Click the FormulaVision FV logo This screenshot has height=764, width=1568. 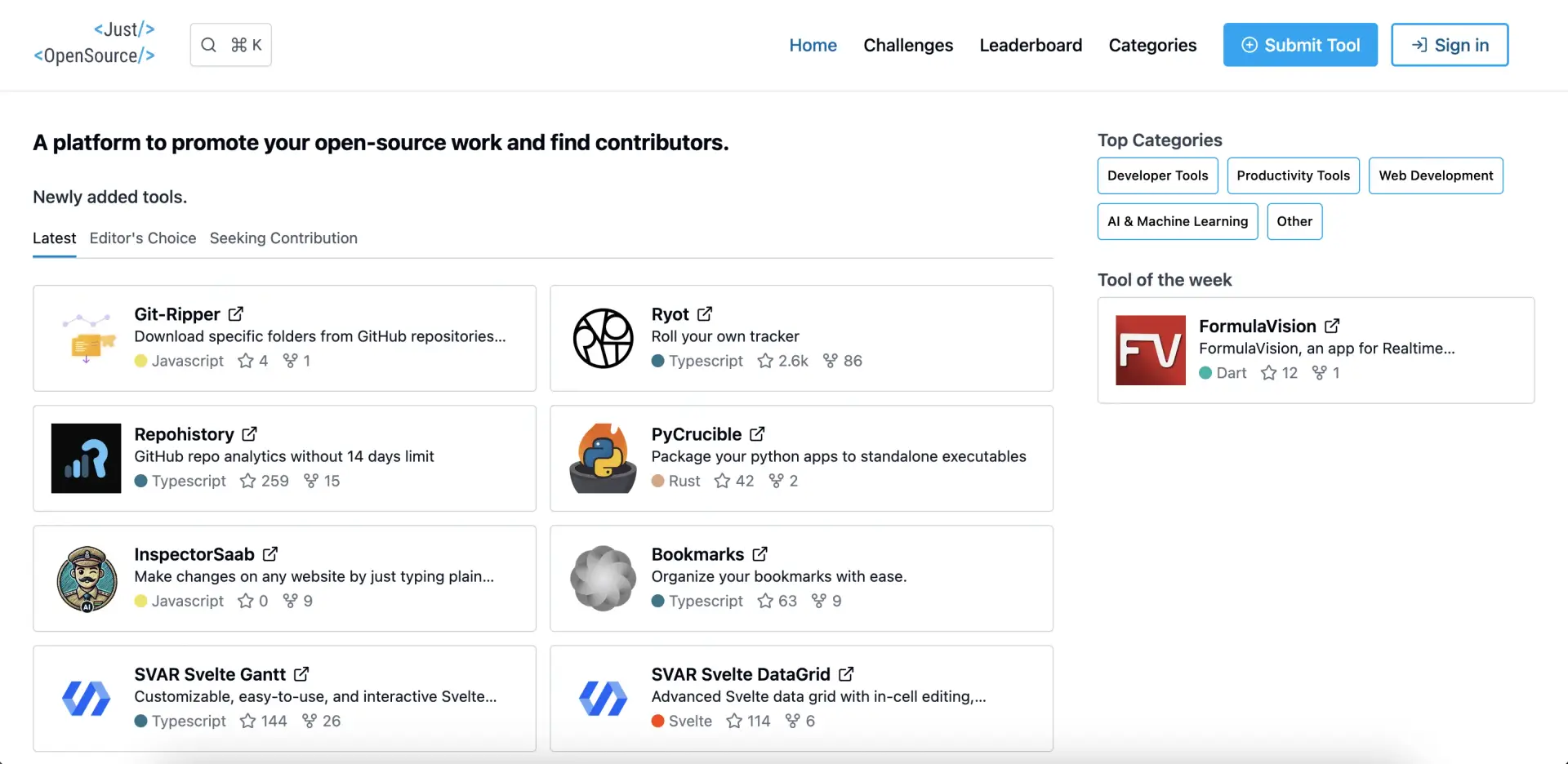tap(1151, 349)
